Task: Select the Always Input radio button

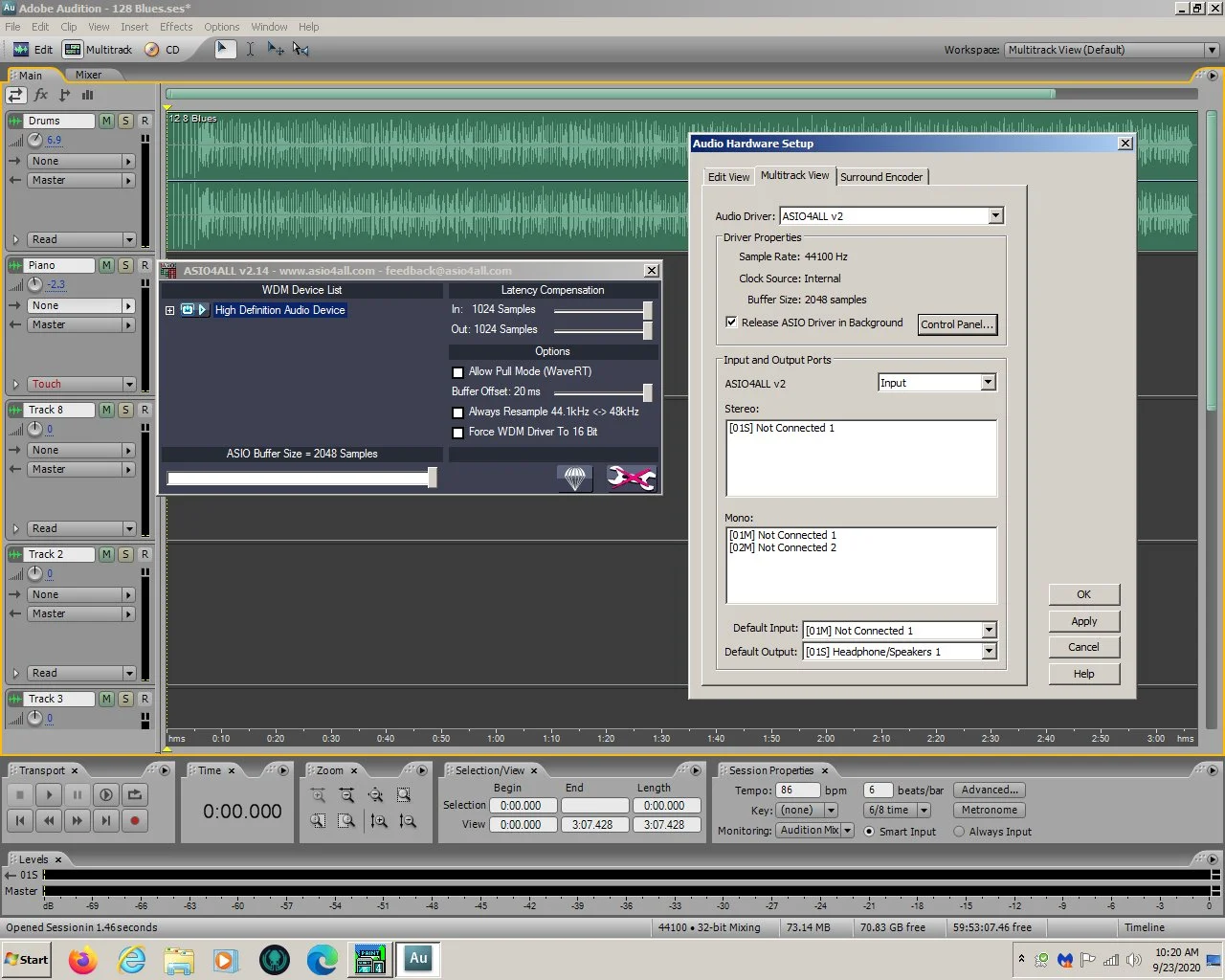Action: [x=959, y=832]
